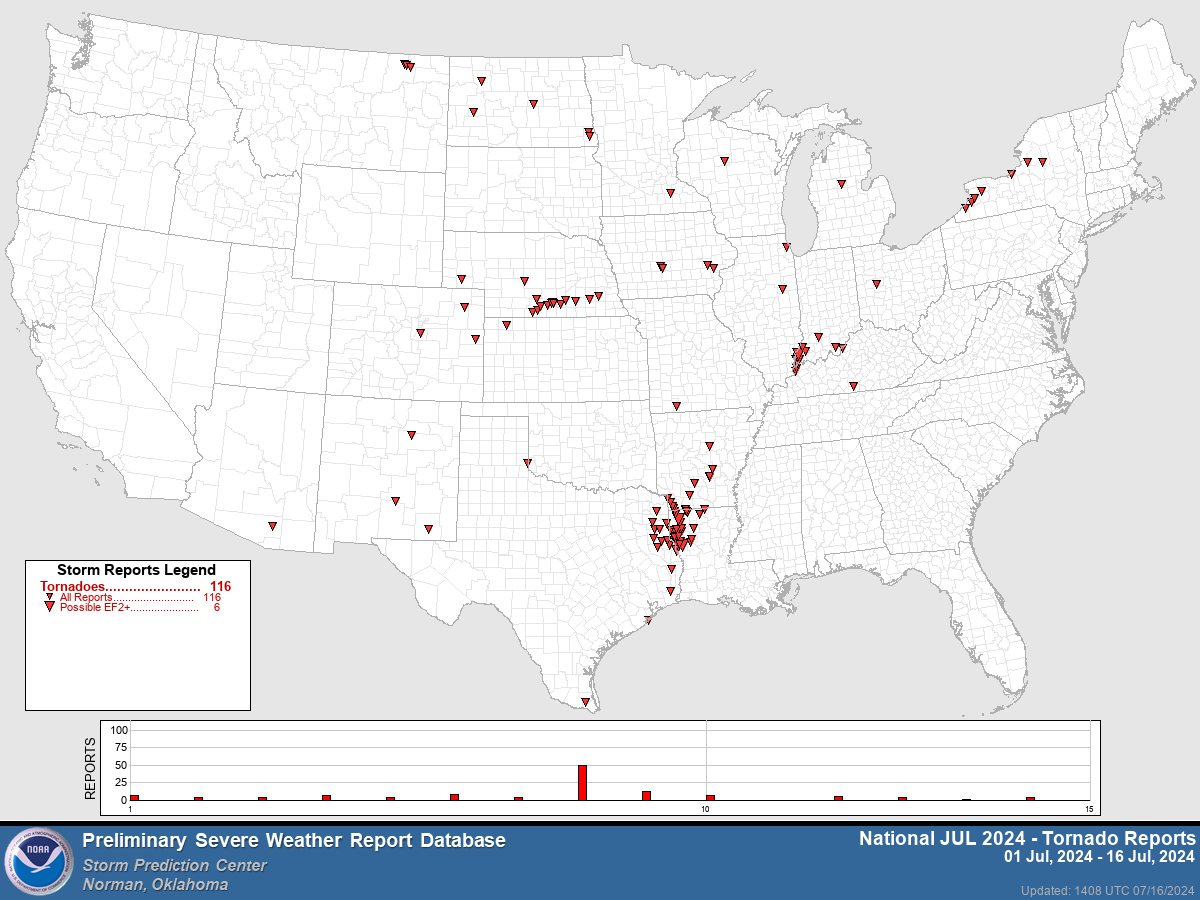1200x900 pixels.
Task: Click the tallest bar in the reports histogram
Action: click(x=583, y=780)
